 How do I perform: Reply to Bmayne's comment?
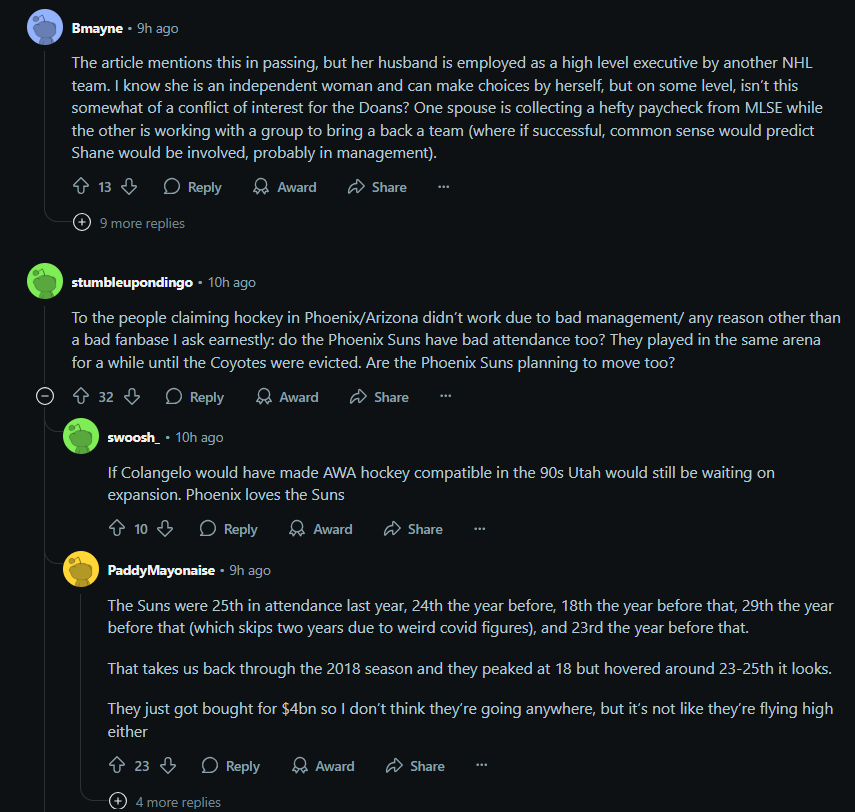pyautogui.click(x=192, y=187)
